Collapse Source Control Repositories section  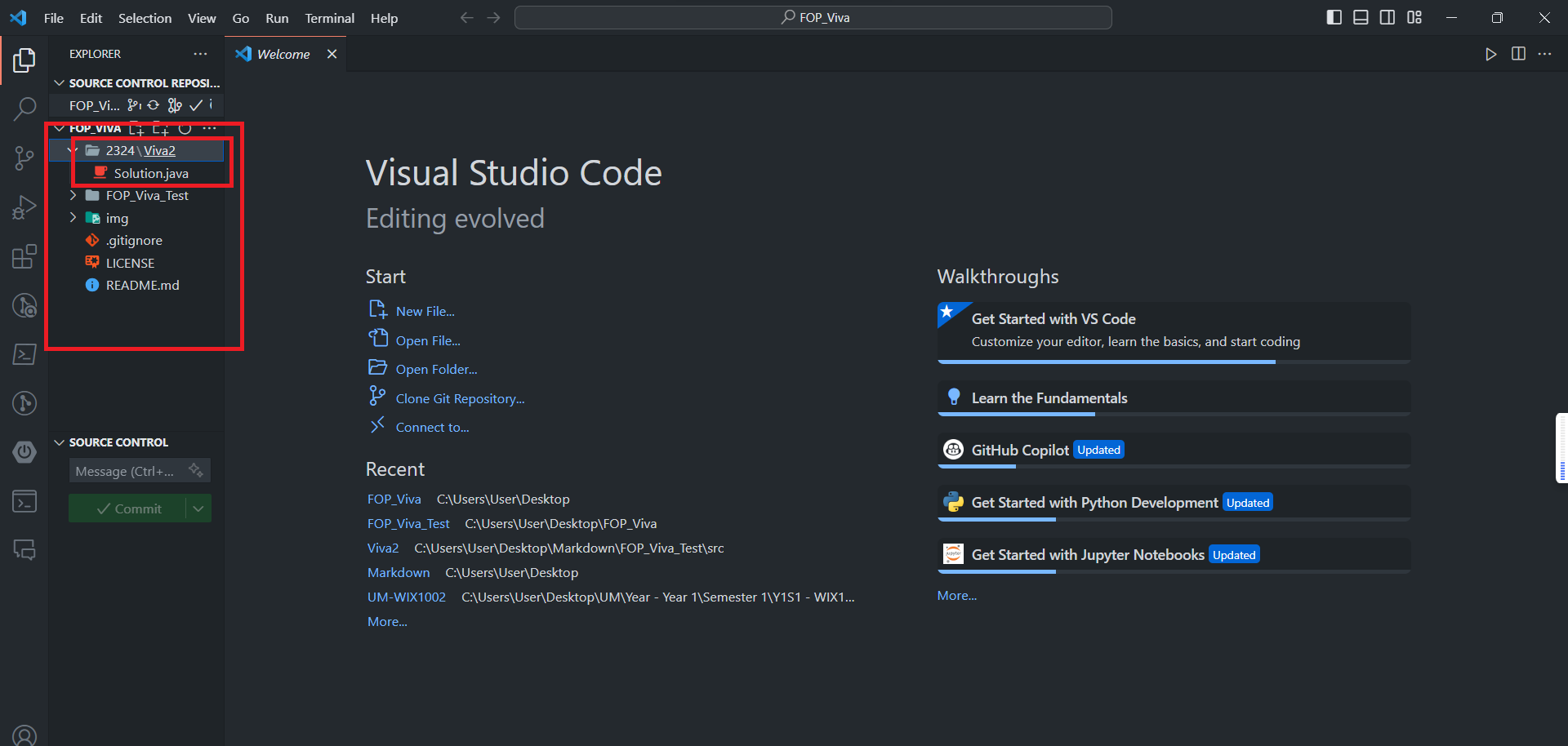pyautogui.click(x=59, y=83)
